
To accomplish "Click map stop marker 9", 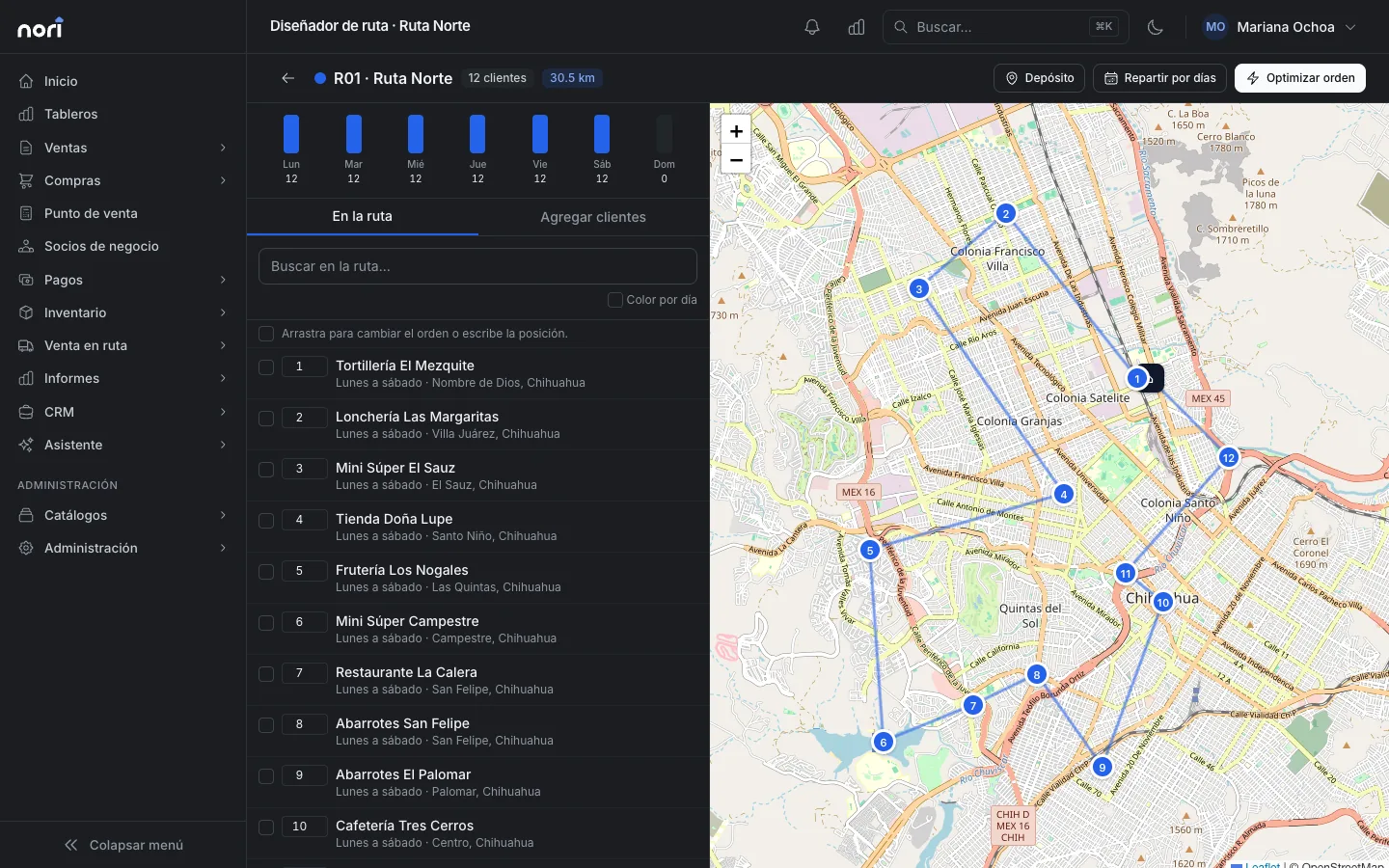I will point(1102,768).
